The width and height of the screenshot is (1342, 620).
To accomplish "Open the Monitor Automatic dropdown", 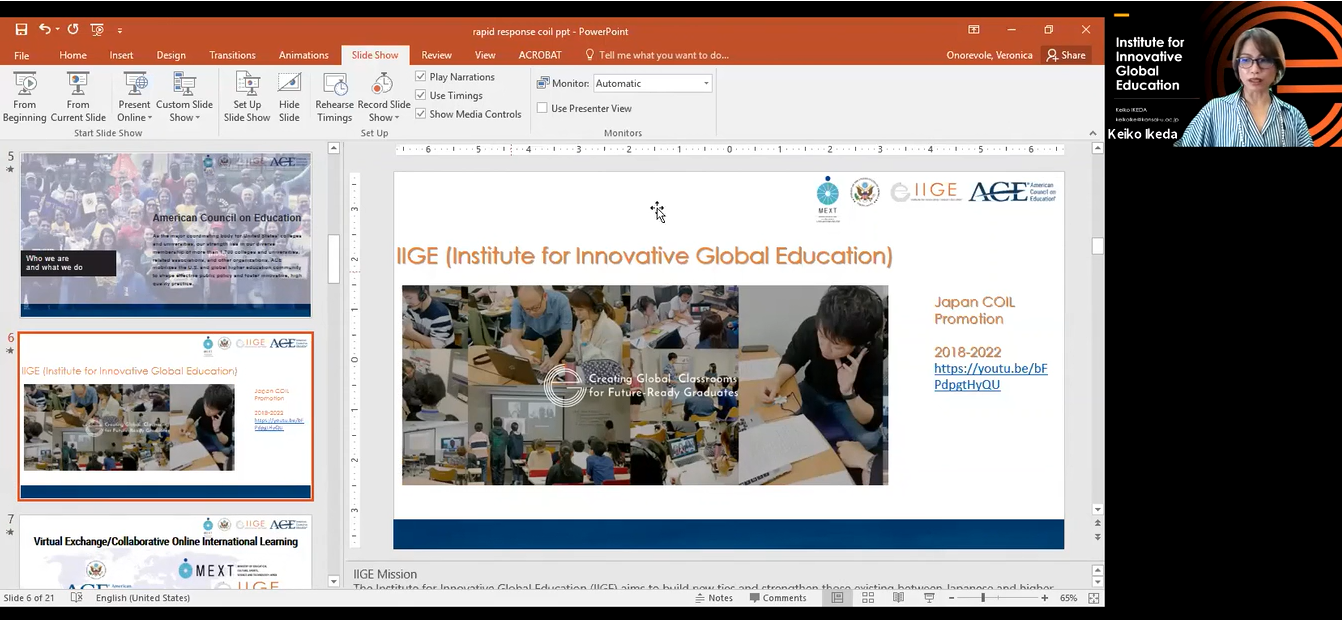I will [x=653, y=84].
